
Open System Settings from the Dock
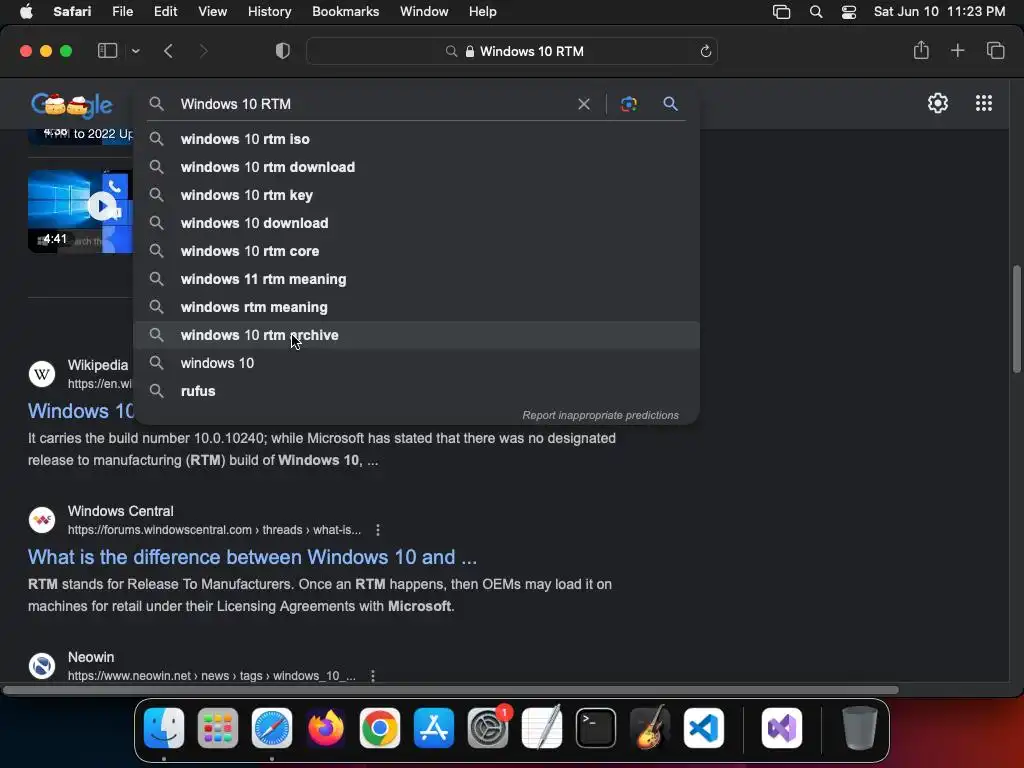pyautogui.click(x=488, y=728)
